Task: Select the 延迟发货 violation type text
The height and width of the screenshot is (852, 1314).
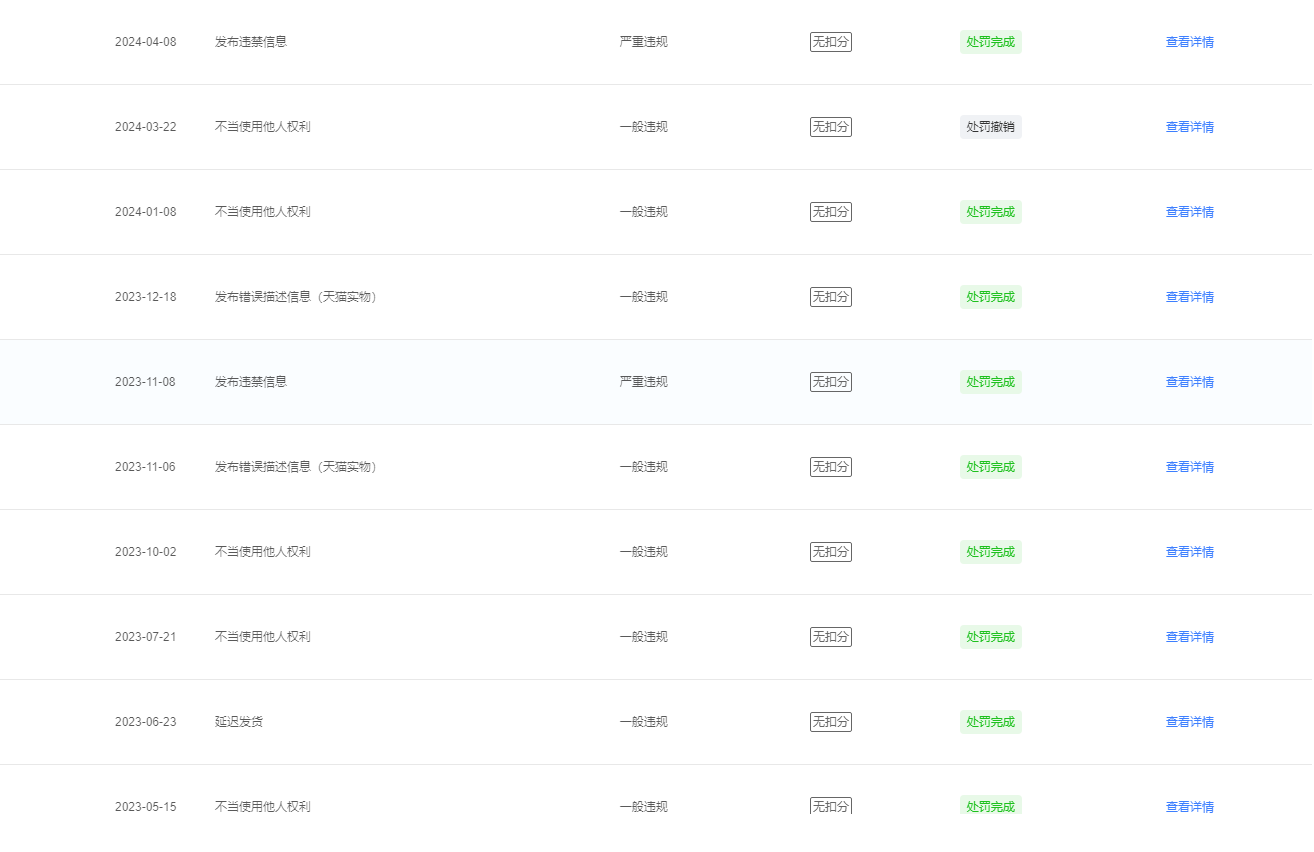Action: pos(239,722)
